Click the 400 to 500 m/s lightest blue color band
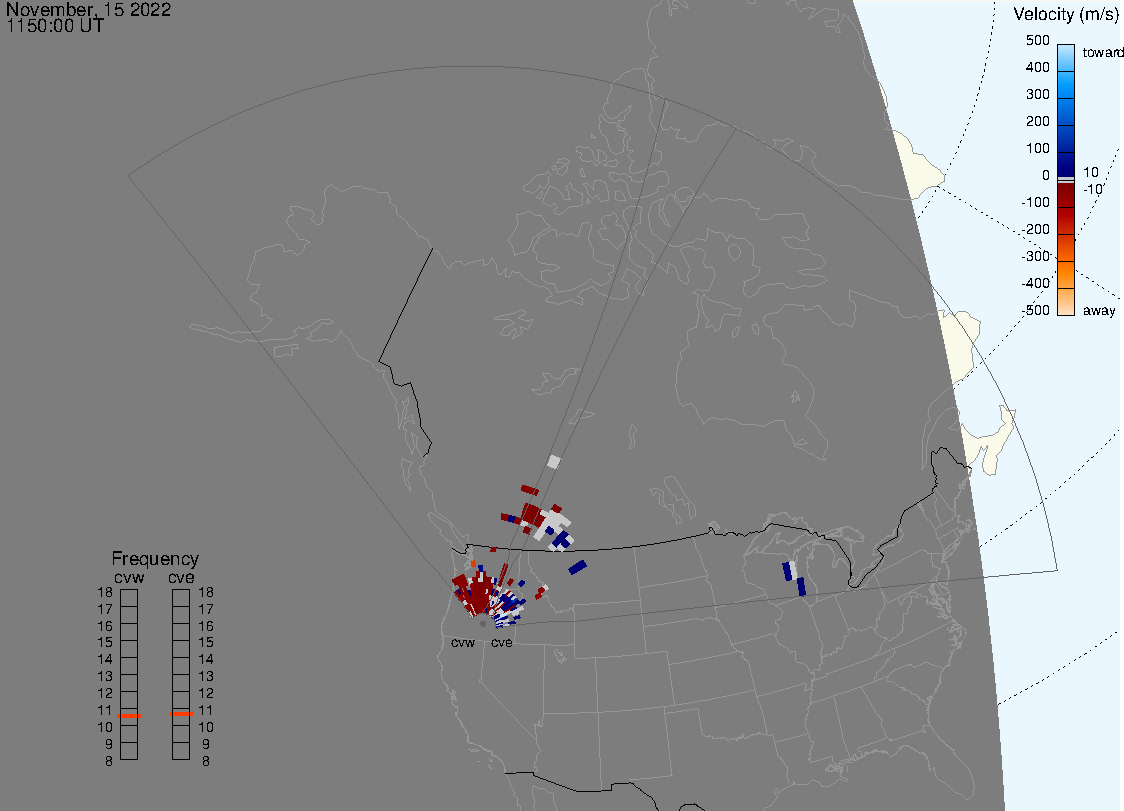 pos(1066,58)
